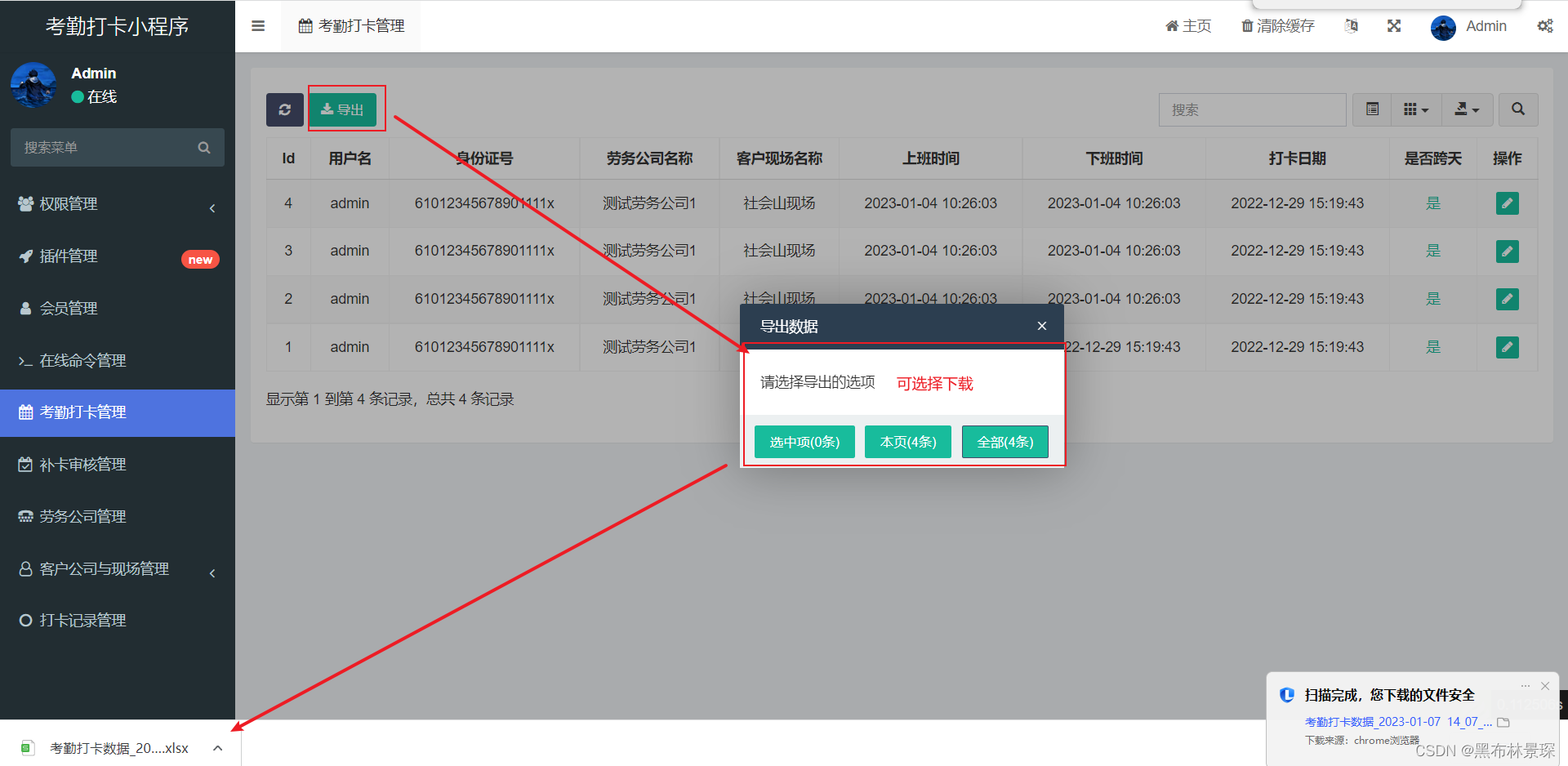Collapse the sidebar with the hamburger icon

point(258,25)
